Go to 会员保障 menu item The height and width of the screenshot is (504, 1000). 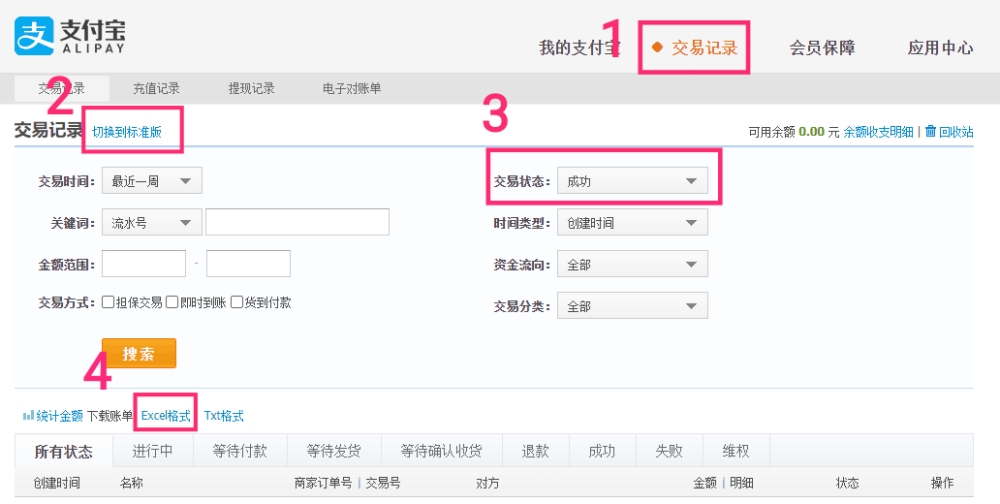tap(822, 47)
